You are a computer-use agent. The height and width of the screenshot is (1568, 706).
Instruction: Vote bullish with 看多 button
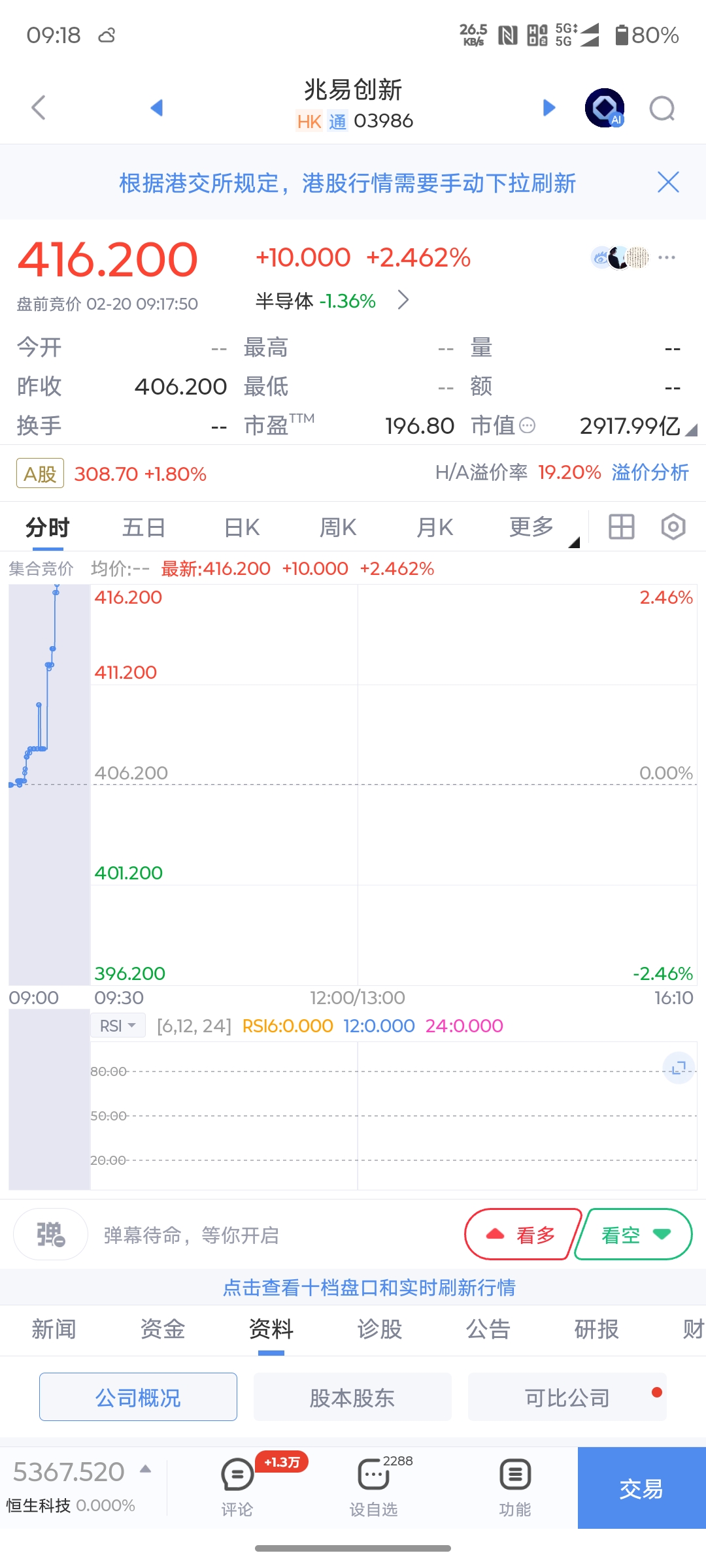pos(523,1234)
